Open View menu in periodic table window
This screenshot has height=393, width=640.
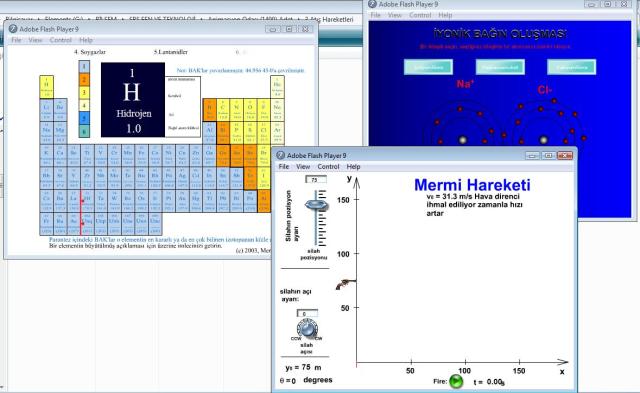coord(35,40)
